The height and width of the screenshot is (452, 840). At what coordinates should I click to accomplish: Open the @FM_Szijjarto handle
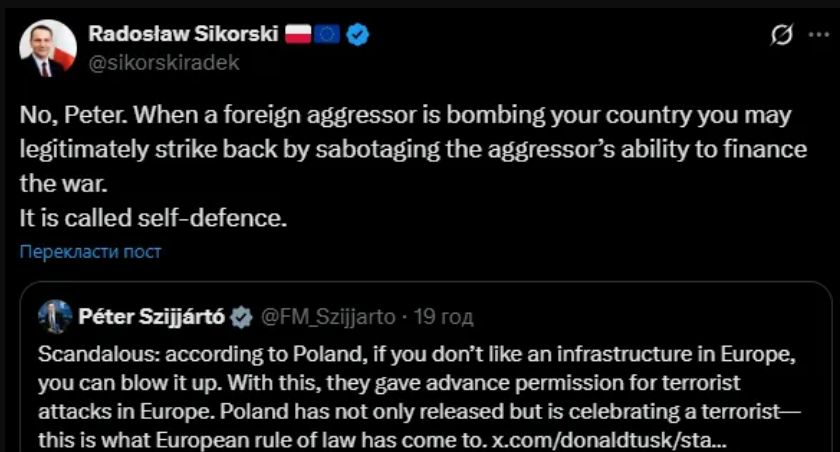[x=327, y=318]
